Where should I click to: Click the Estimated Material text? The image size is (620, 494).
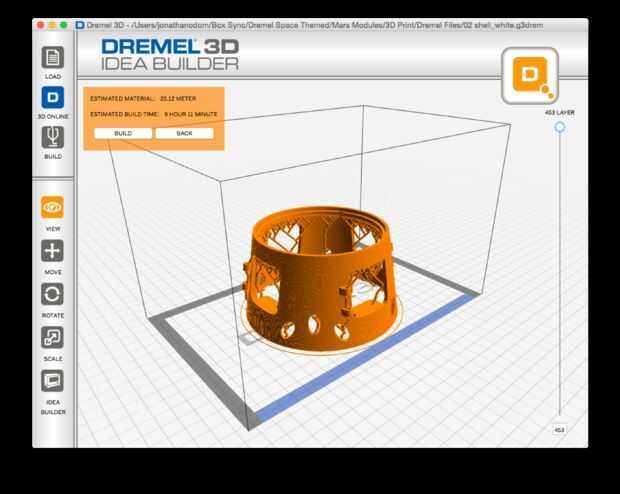coord(143,98)
